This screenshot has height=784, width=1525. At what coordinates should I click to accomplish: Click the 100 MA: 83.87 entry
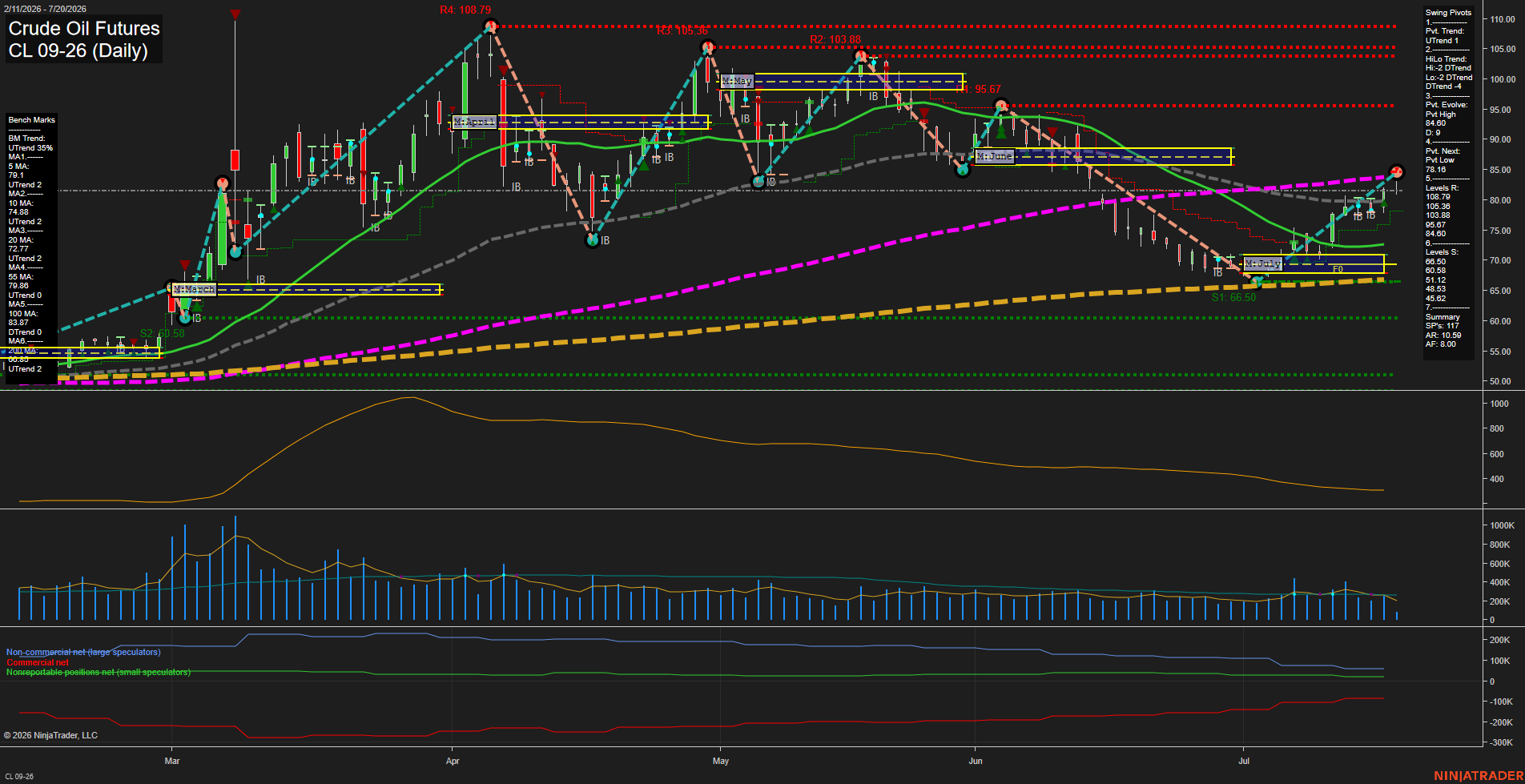point(21,318)
